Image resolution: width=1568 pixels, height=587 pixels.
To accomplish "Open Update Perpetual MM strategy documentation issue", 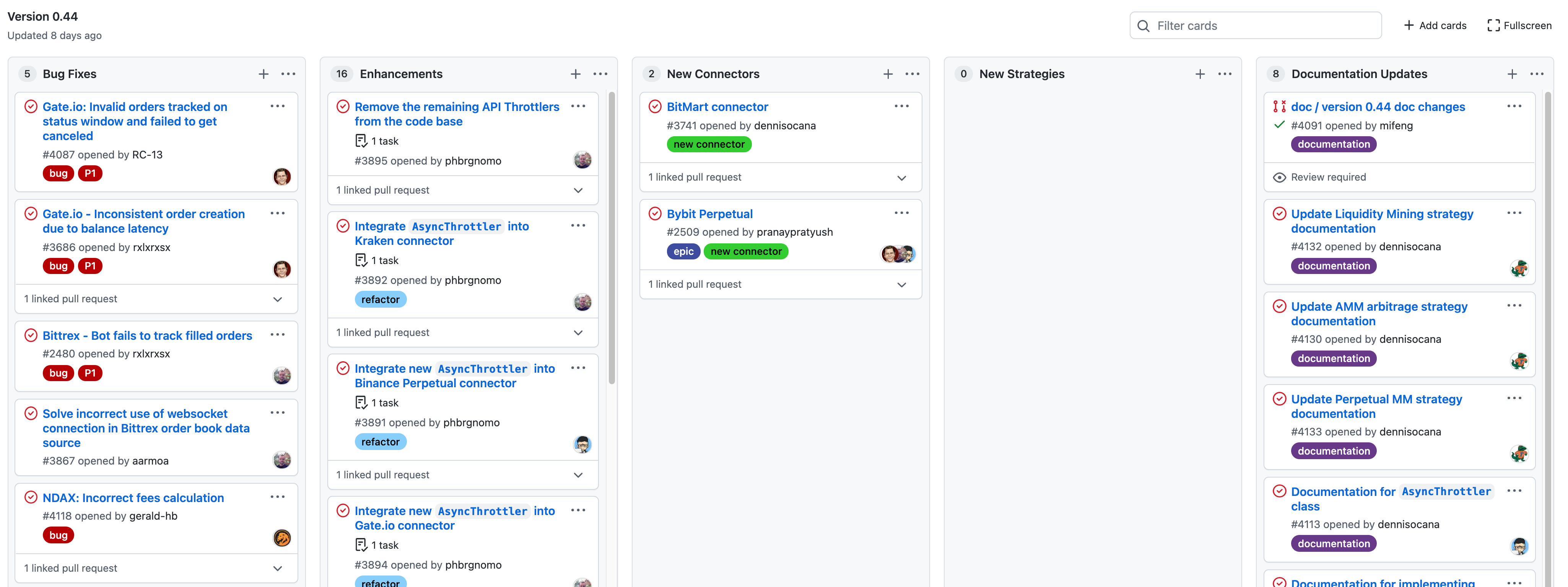I will click(1377, 406).
